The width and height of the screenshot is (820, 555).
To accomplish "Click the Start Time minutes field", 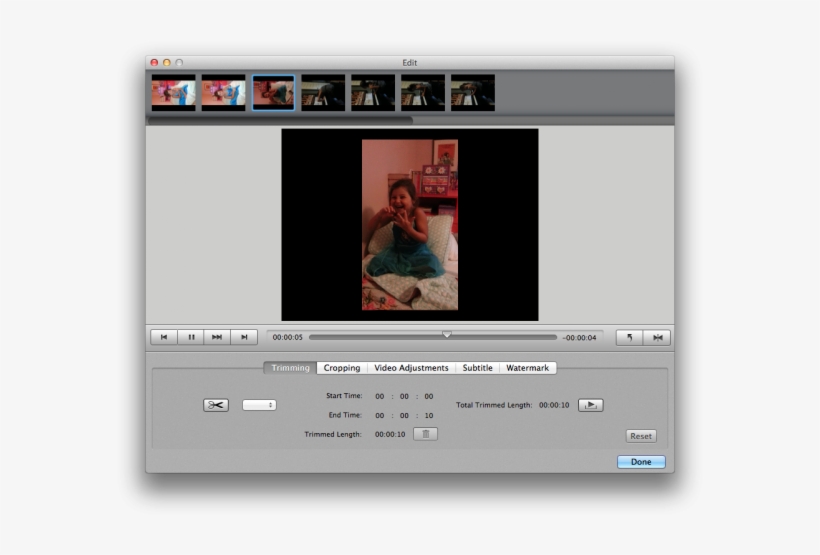I will pos(404,397).
